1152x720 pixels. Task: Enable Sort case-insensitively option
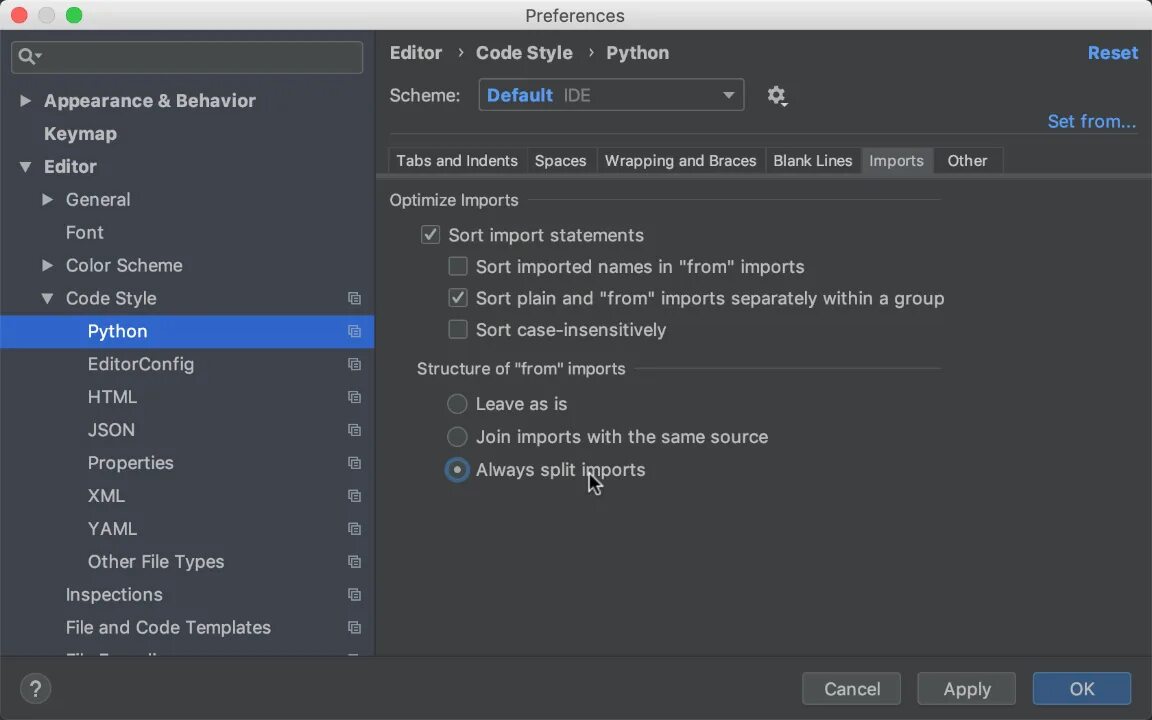coord(458,330)
